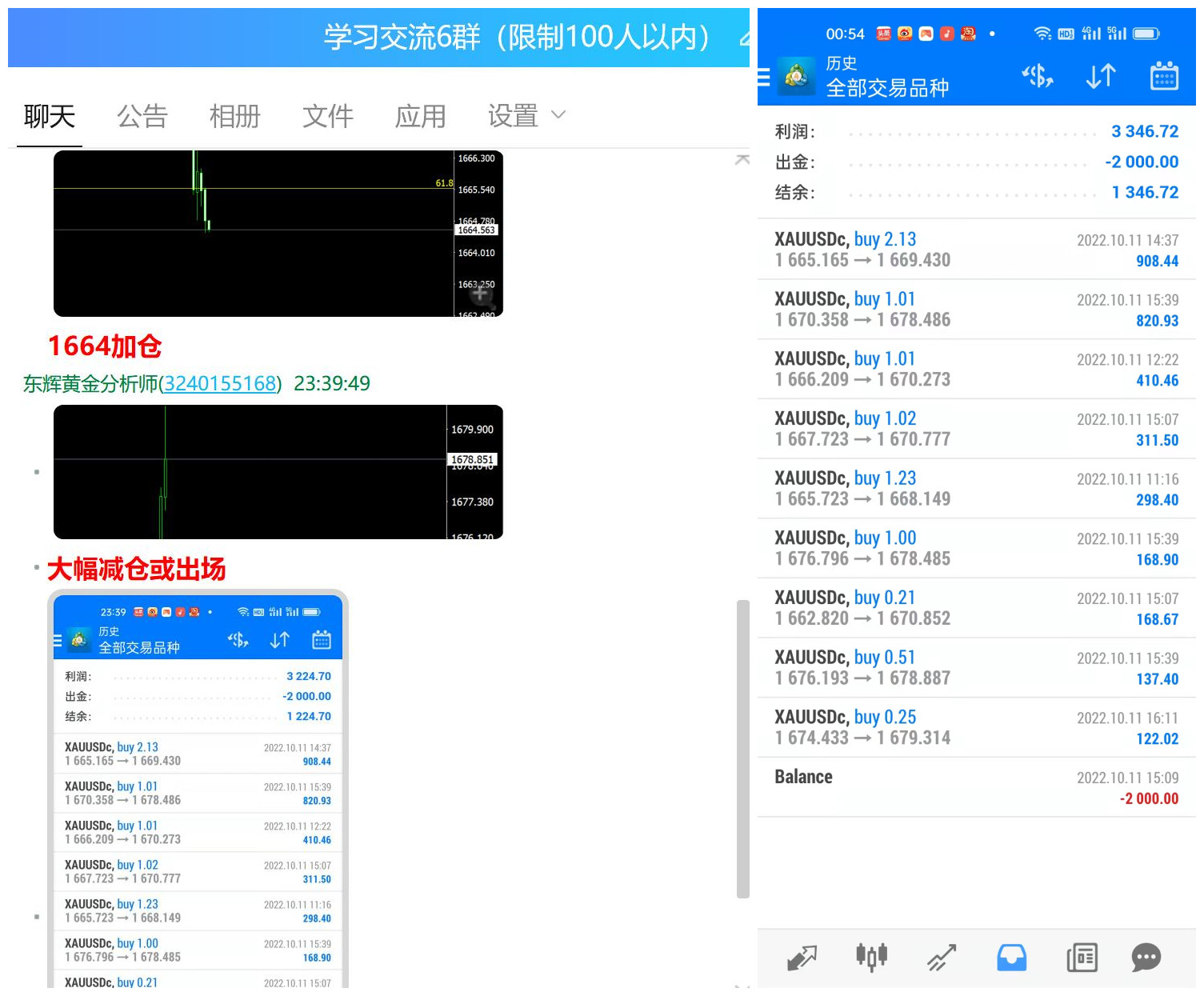This screenshot has width=1204, height=996.
Task: Select the XAUUSDc buy 2.13 trade row
Action: tap(976, 250)
